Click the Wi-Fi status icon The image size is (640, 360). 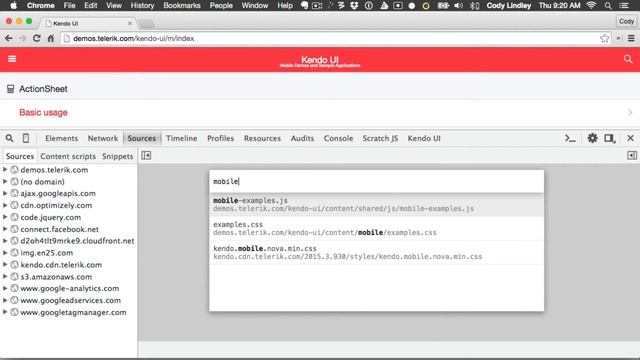591,5
